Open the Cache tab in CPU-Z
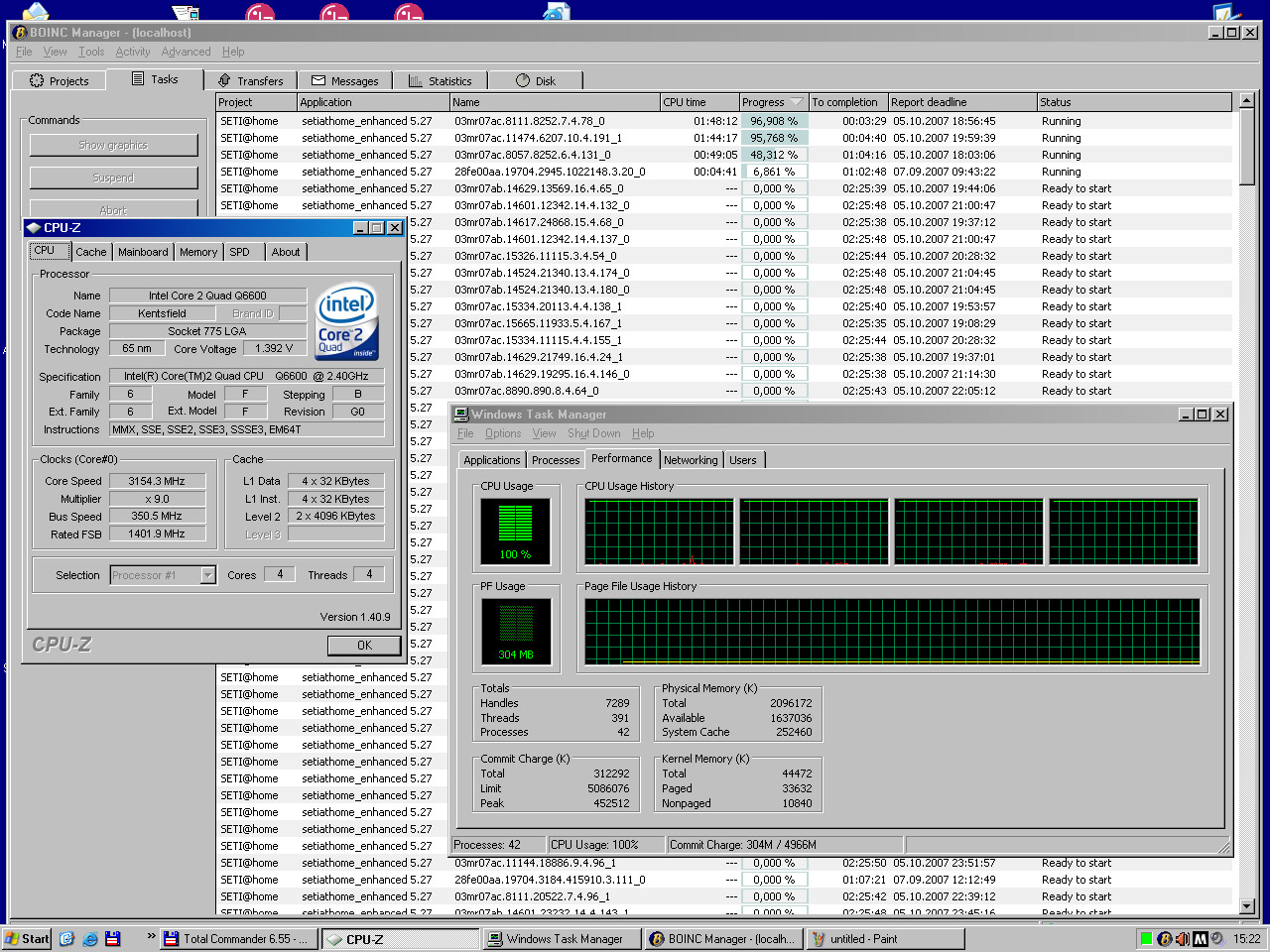The image size is (1270, 952). 90,252
